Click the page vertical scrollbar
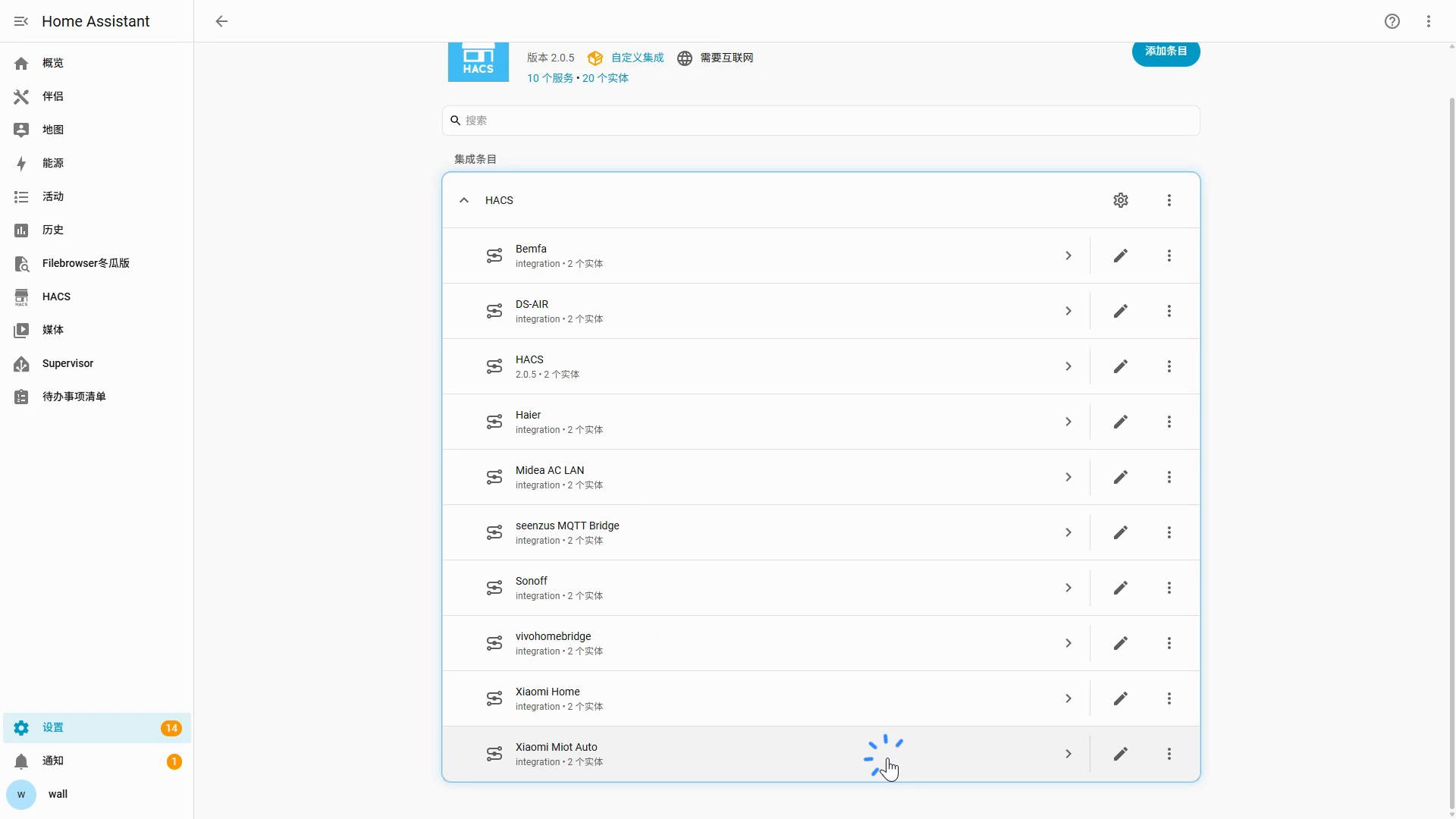The width and height of the screenshot is (1456, 819). click(1451, 455)
